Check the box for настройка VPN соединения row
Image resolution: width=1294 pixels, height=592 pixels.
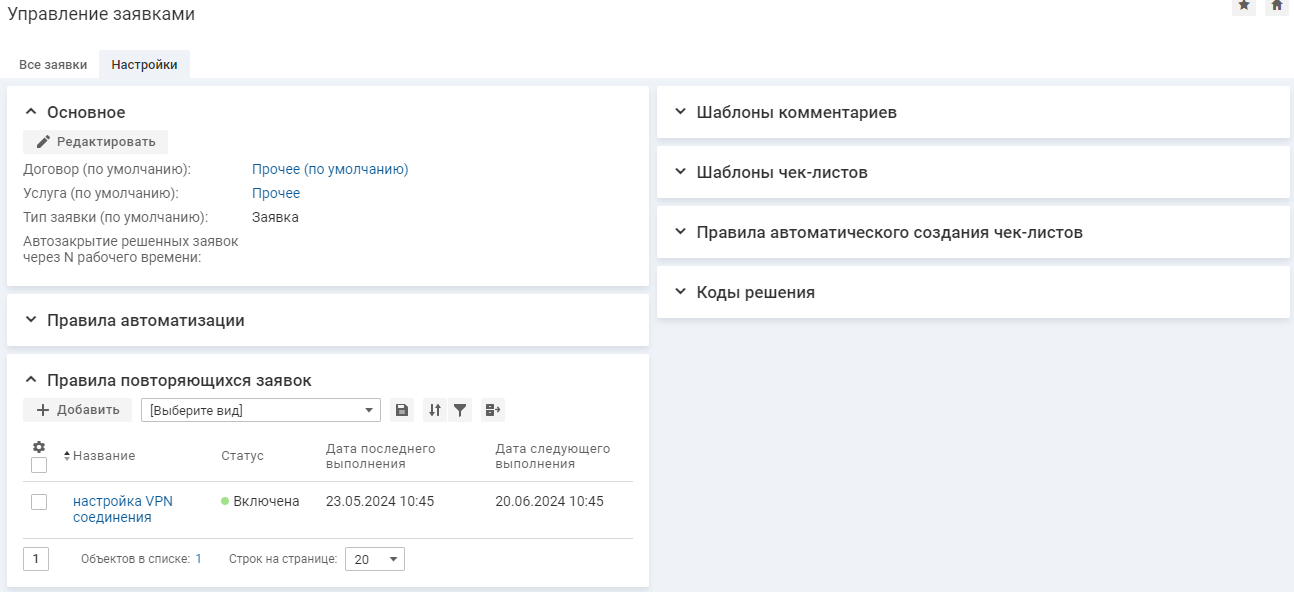[x=39, y=502]
